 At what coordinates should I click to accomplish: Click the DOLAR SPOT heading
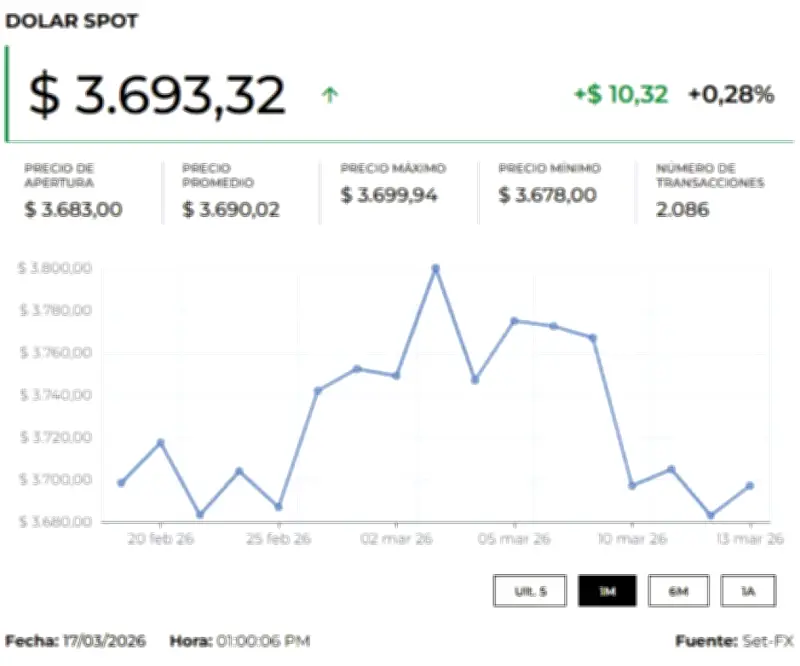tap(73, 21)
